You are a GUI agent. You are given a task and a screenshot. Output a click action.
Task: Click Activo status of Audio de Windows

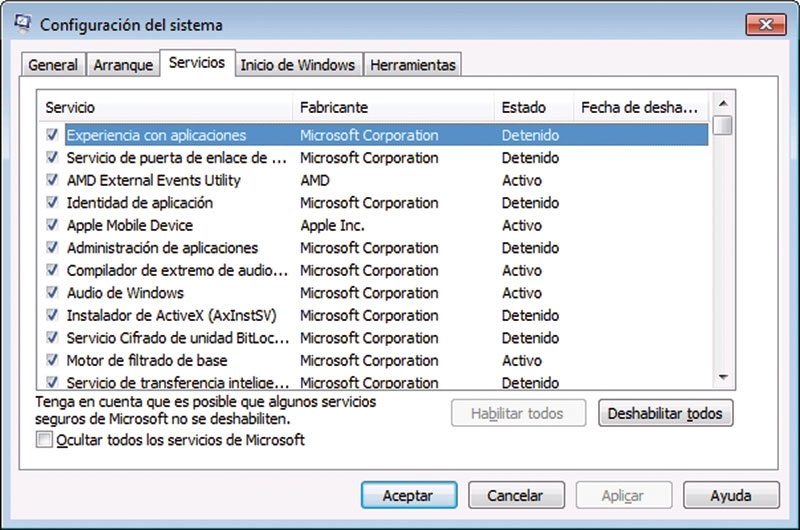521,293
